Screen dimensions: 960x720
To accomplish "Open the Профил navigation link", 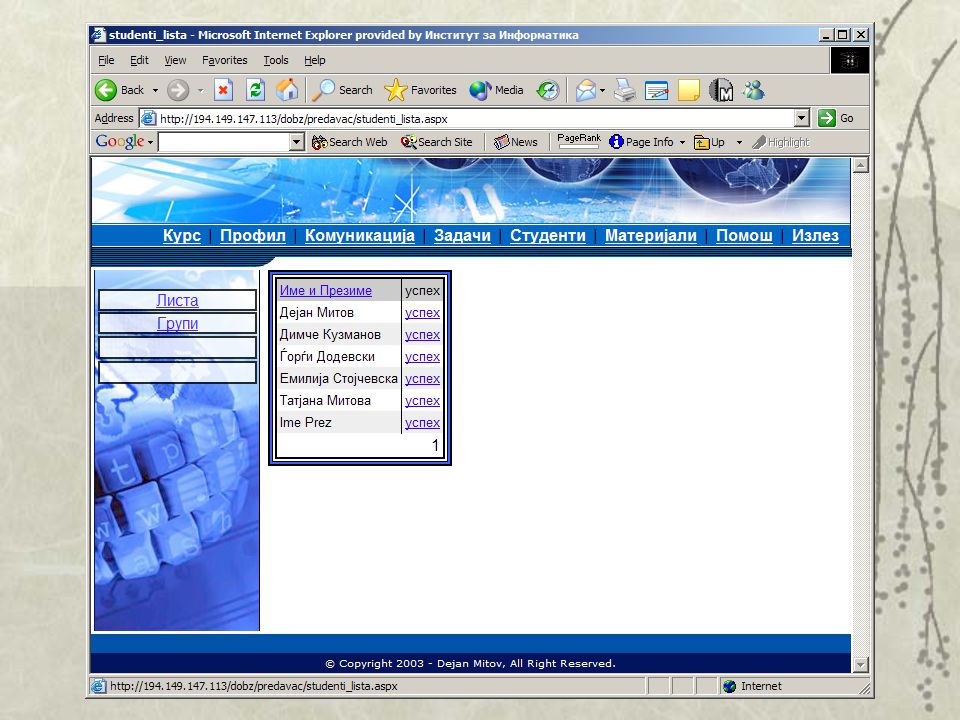I will (253, 236).
